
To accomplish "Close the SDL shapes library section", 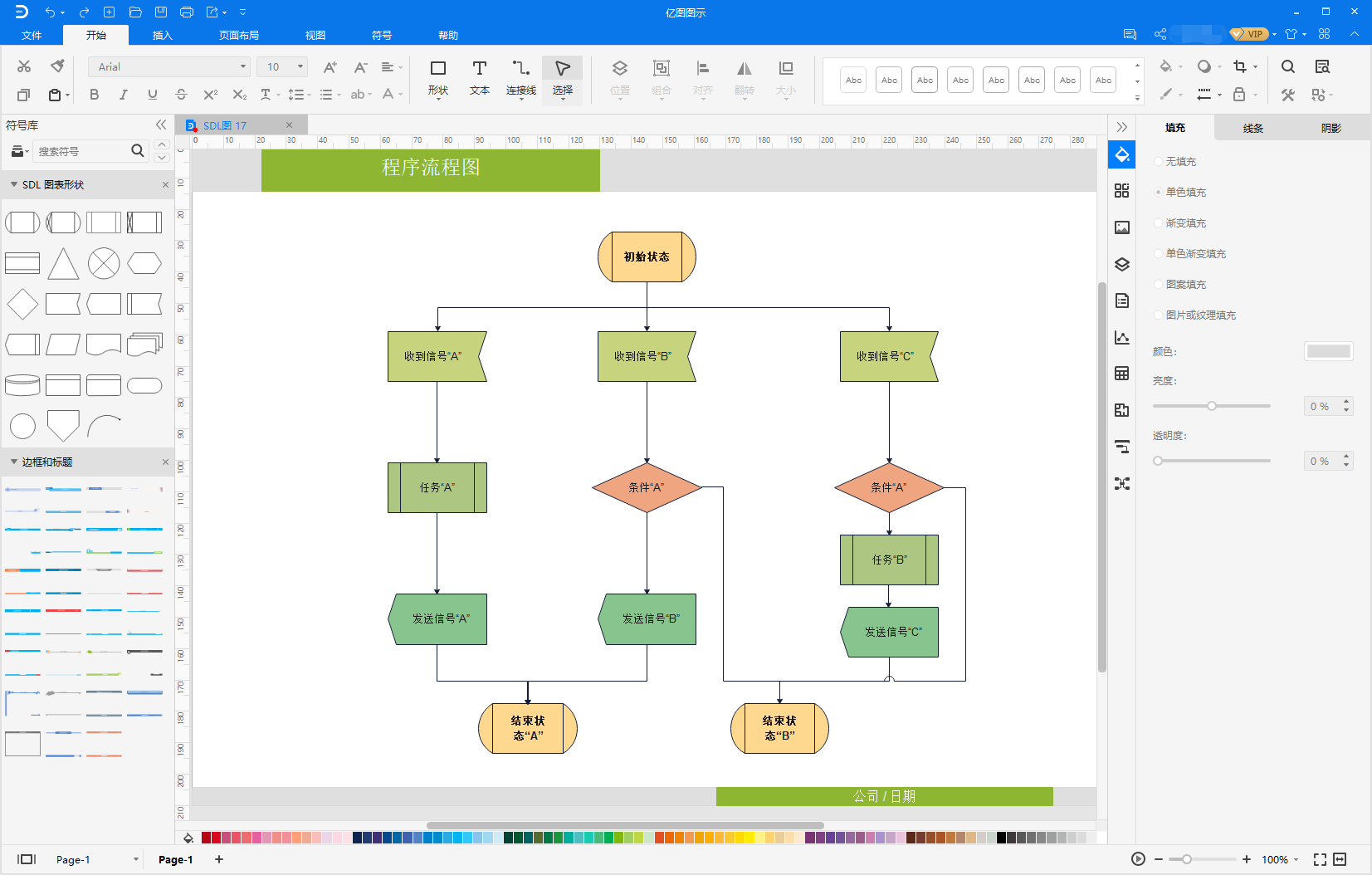I will [x=165, y=184].
